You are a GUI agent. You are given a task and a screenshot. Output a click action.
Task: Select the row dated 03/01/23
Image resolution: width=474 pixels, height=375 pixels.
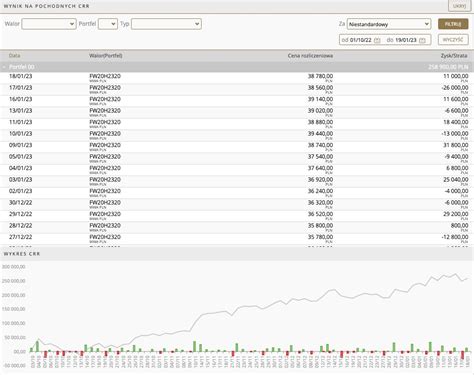coord(237,181)
